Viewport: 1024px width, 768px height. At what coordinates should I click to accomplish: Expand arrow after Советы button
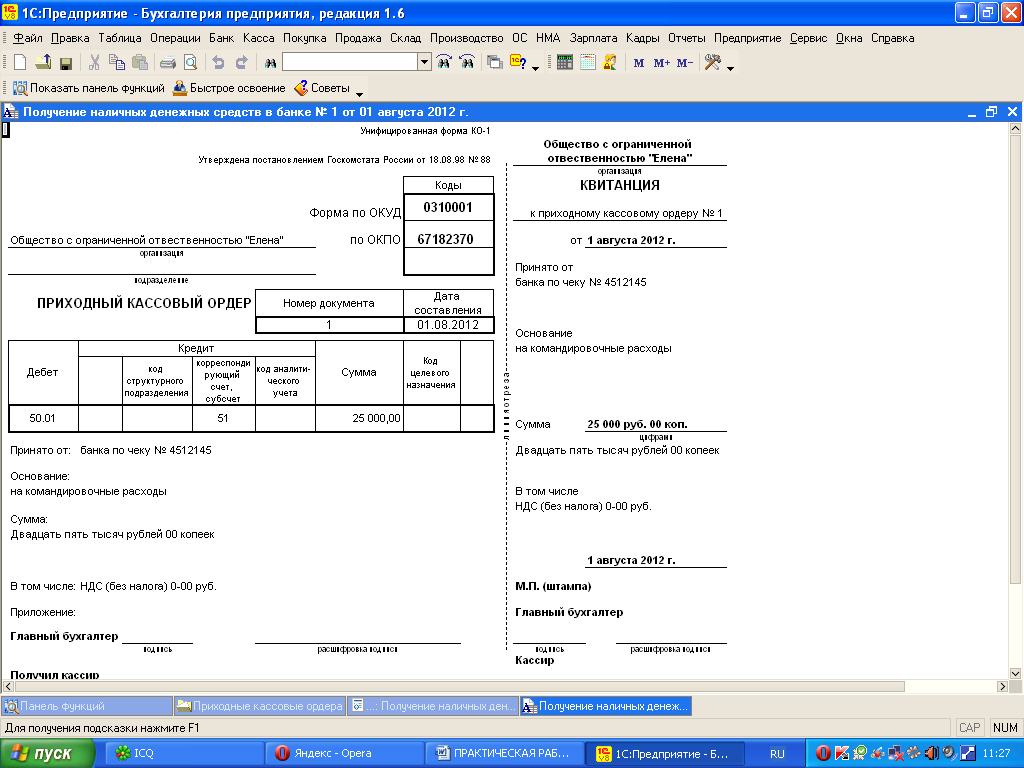coord(359,93)
